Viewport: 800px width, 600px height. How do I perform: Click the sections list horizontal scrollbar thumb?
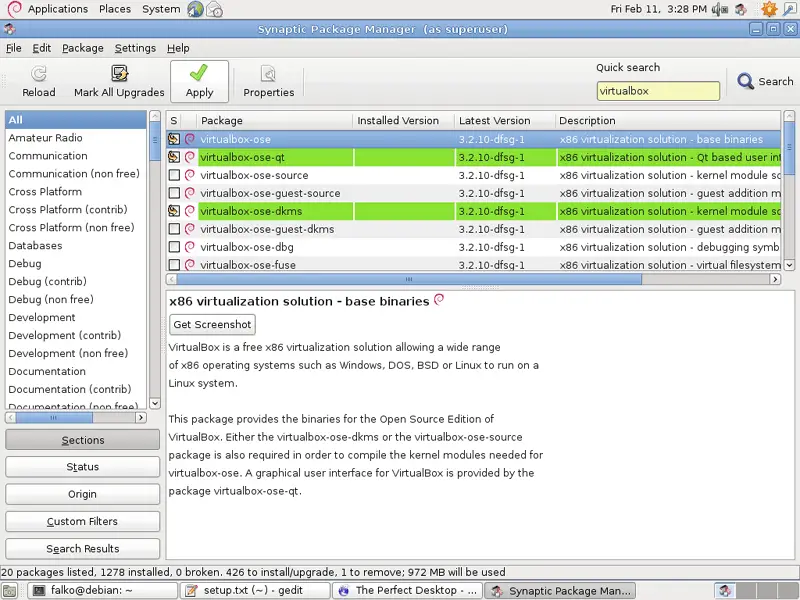point(54,417)
